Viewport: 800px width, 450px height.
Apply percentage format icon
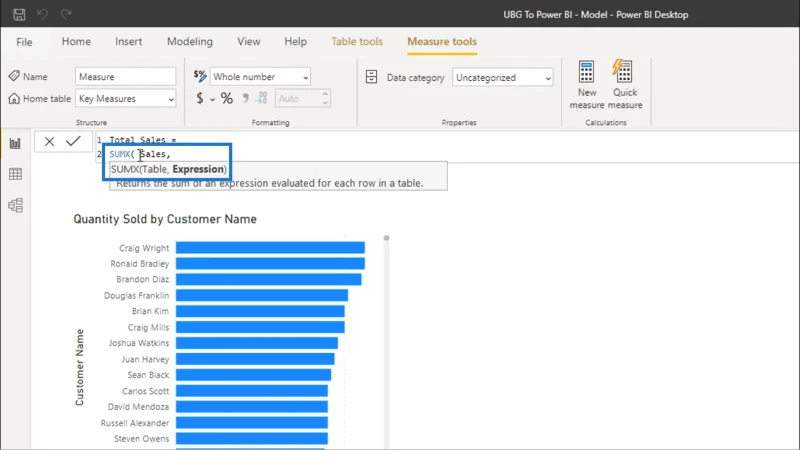pyautogui.click(x=227, y=98)
